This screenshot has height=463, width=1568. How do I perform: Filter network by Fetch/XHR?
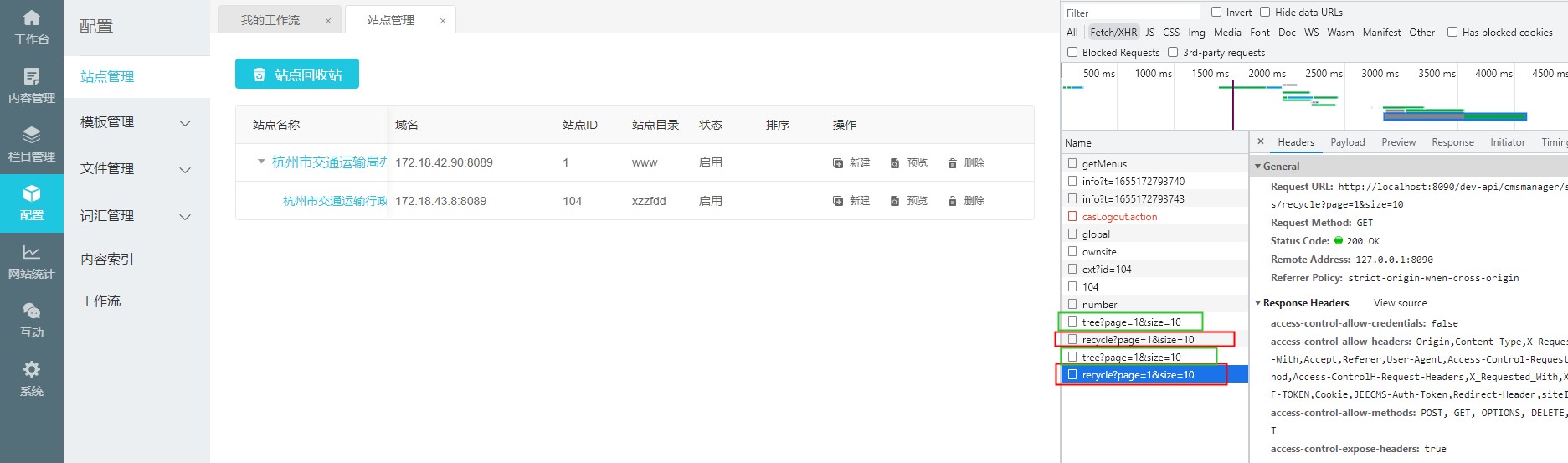tap(1113, 33)
